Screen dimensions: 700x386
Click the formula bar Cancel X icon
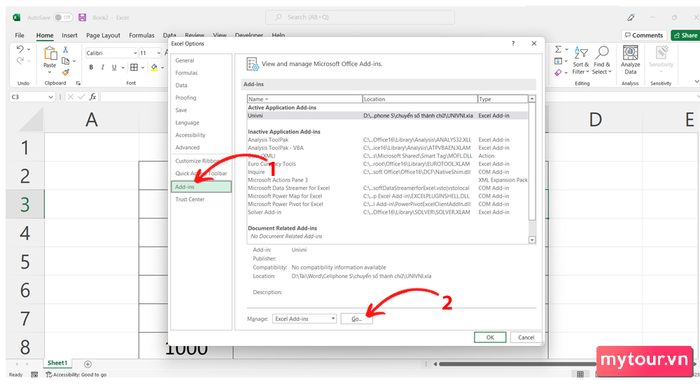pos(71,97)
